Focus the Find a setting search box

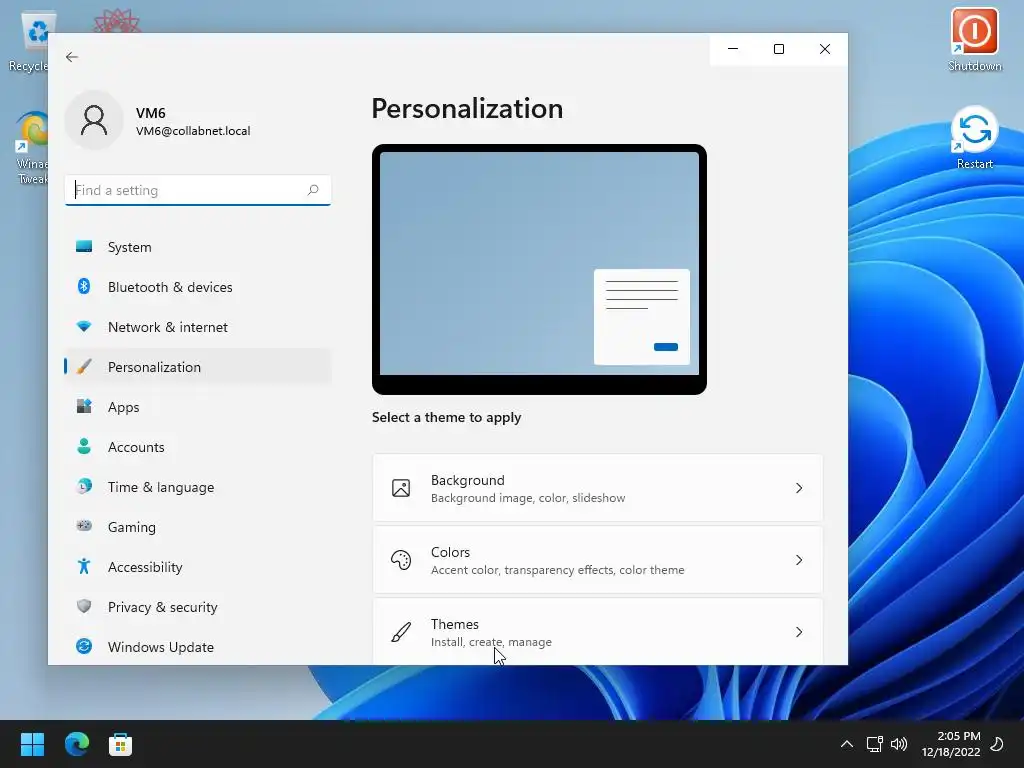click(x=198, y=190)
